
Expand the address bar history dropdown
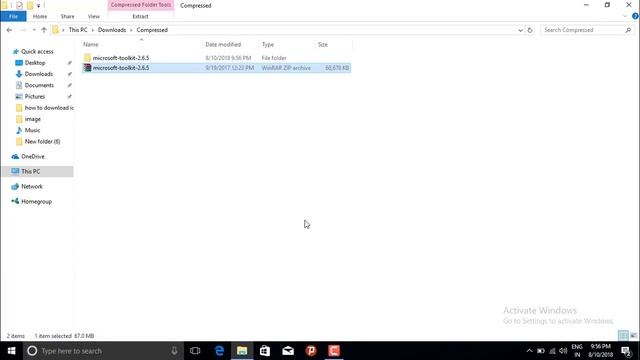click(x=520, y=30)
